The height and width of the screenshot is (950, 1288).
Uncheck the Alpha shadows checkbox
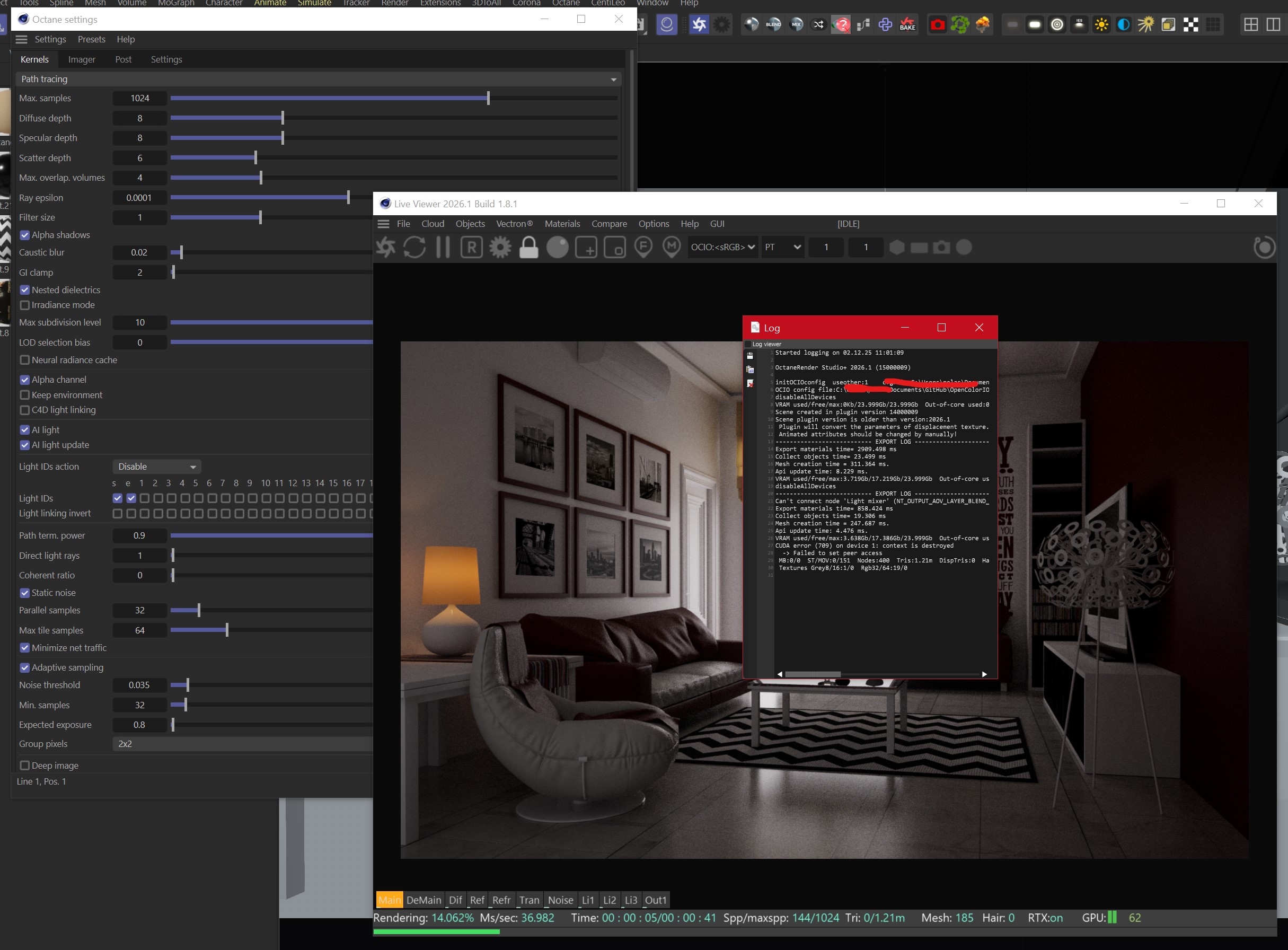pos(25,235)
